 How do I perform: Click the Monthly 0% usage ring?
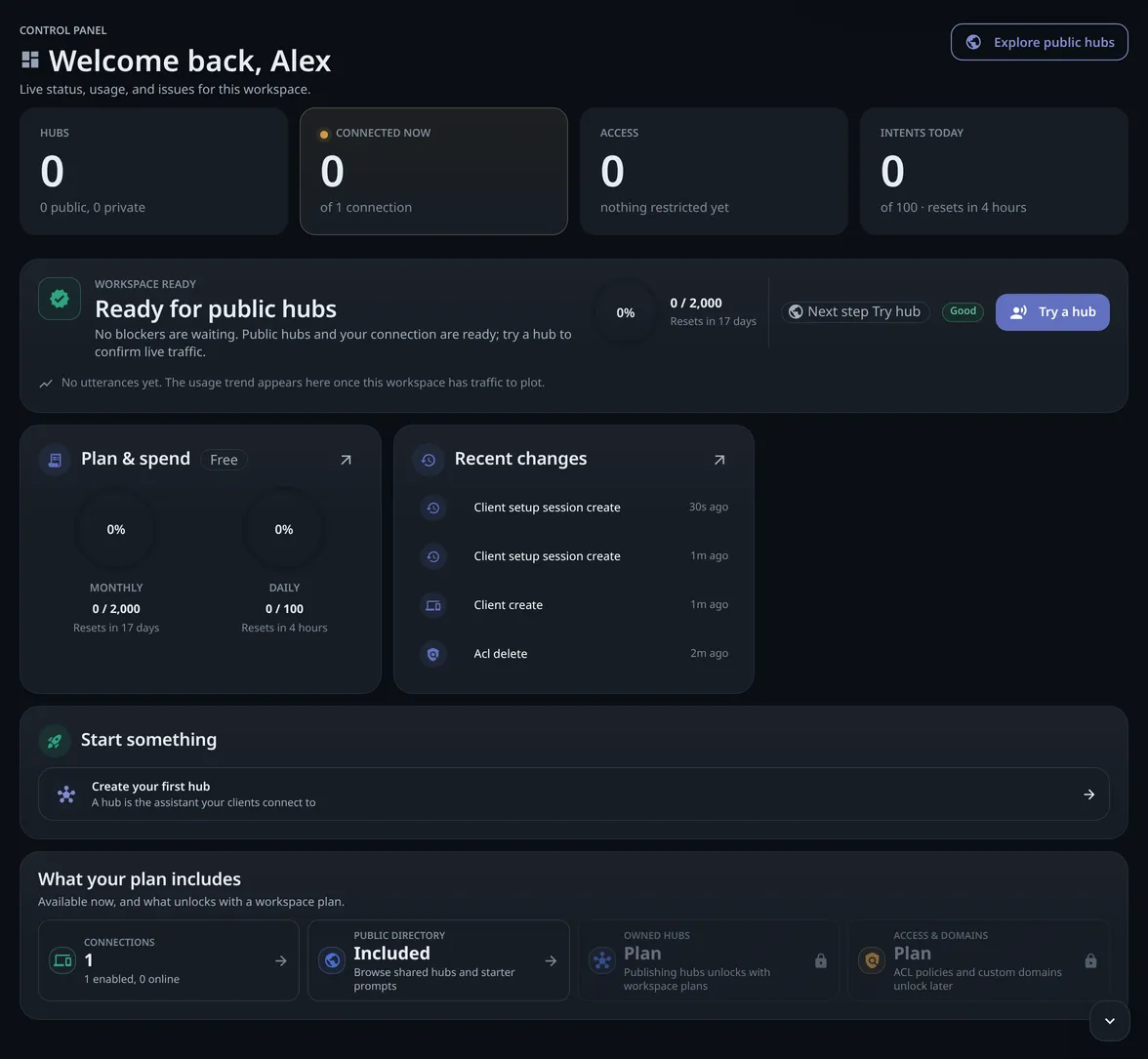click(115, 529)
